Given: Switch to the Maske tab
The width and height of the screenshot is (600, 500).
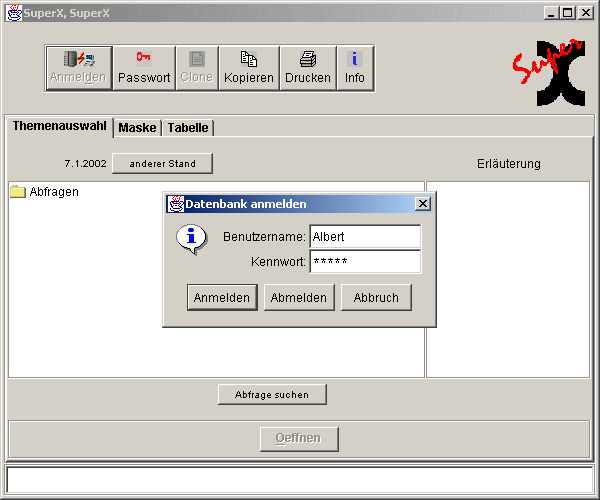Looking at the screenshot, I should coord(137,128).
